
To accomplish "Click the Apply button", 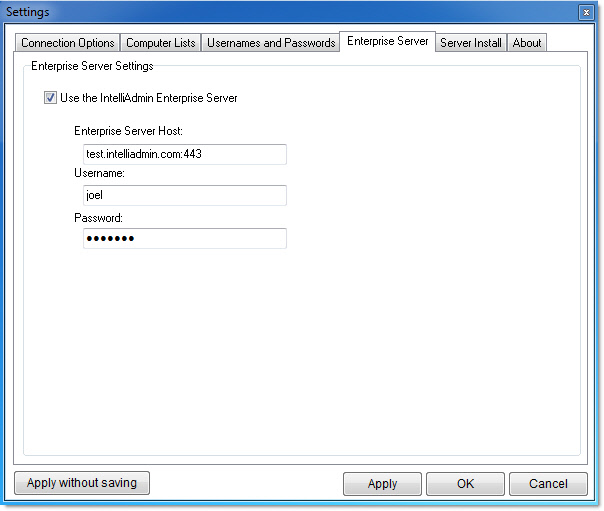I will click(382, 484).
